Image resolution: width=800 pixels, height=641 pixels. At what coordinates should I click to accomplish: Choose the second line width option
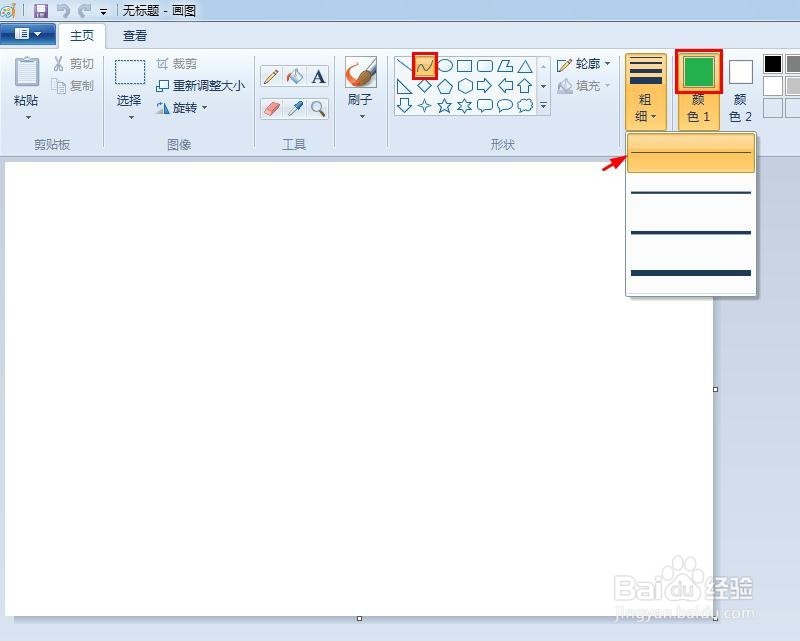691,192
